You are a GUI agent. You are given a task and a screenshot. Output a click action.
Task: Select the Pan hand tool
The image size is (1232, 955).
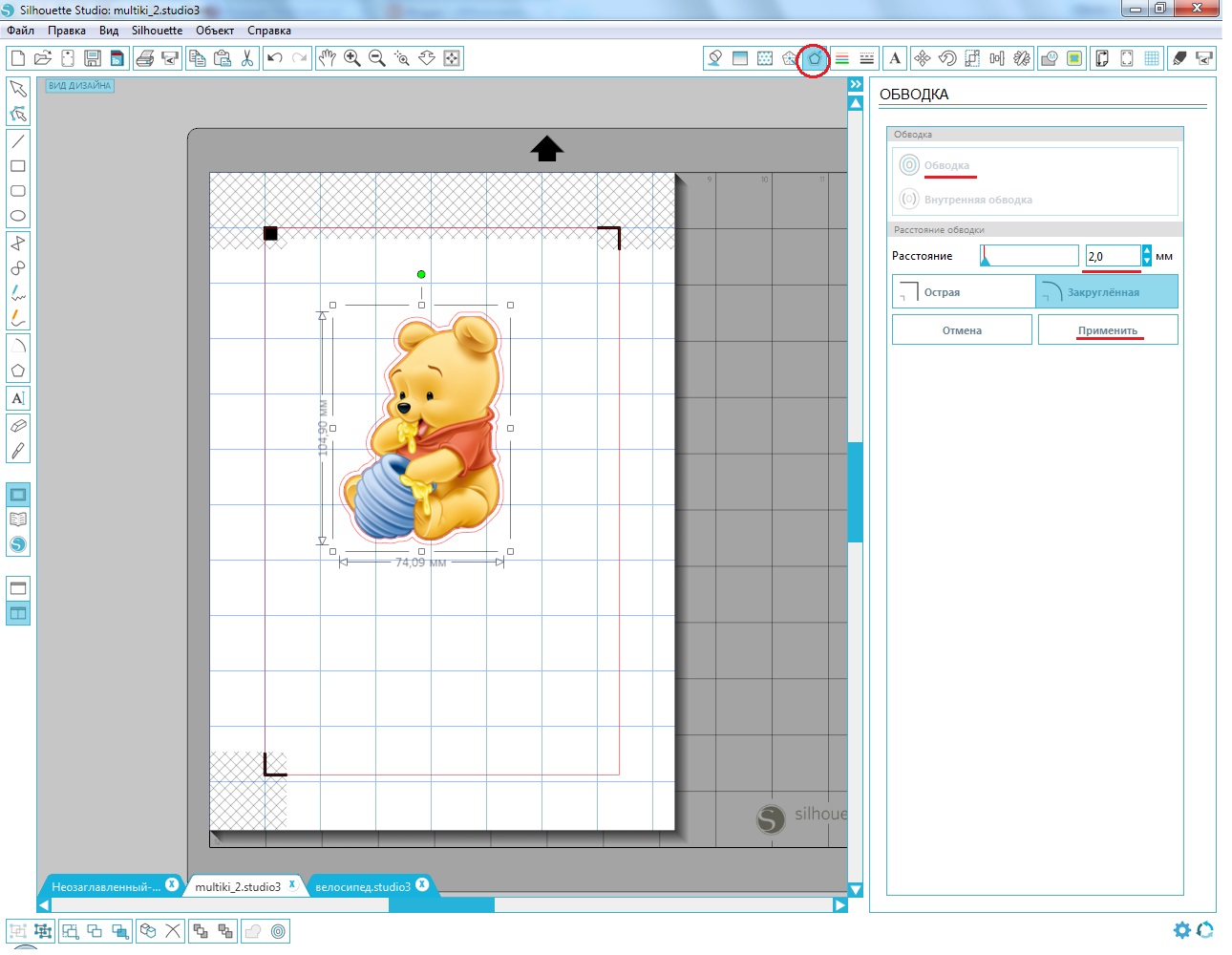[328, 58]
